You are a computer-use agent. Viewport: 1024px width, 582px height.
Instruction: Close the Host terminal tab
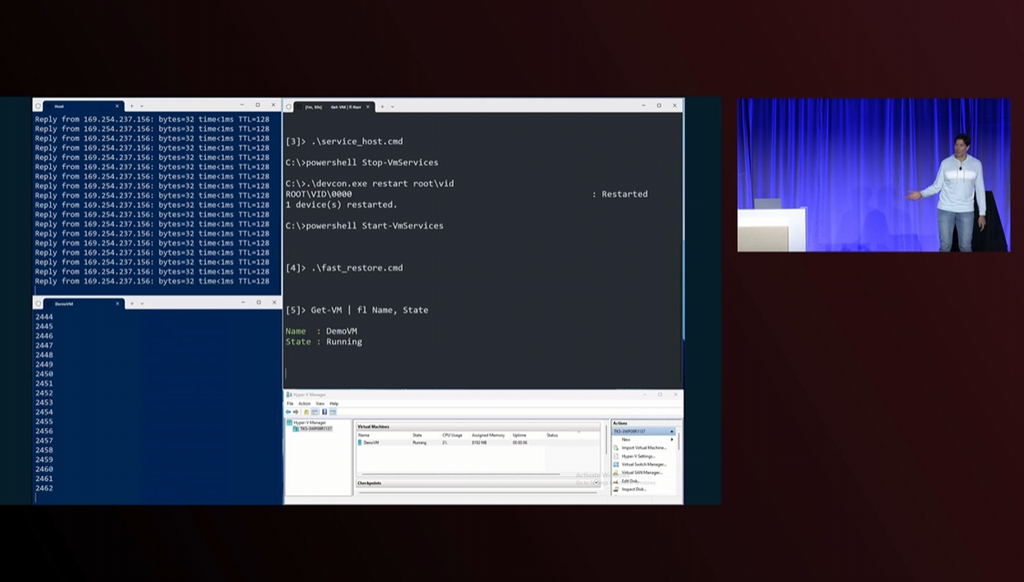pyautogui.click(x=117, y=105)
